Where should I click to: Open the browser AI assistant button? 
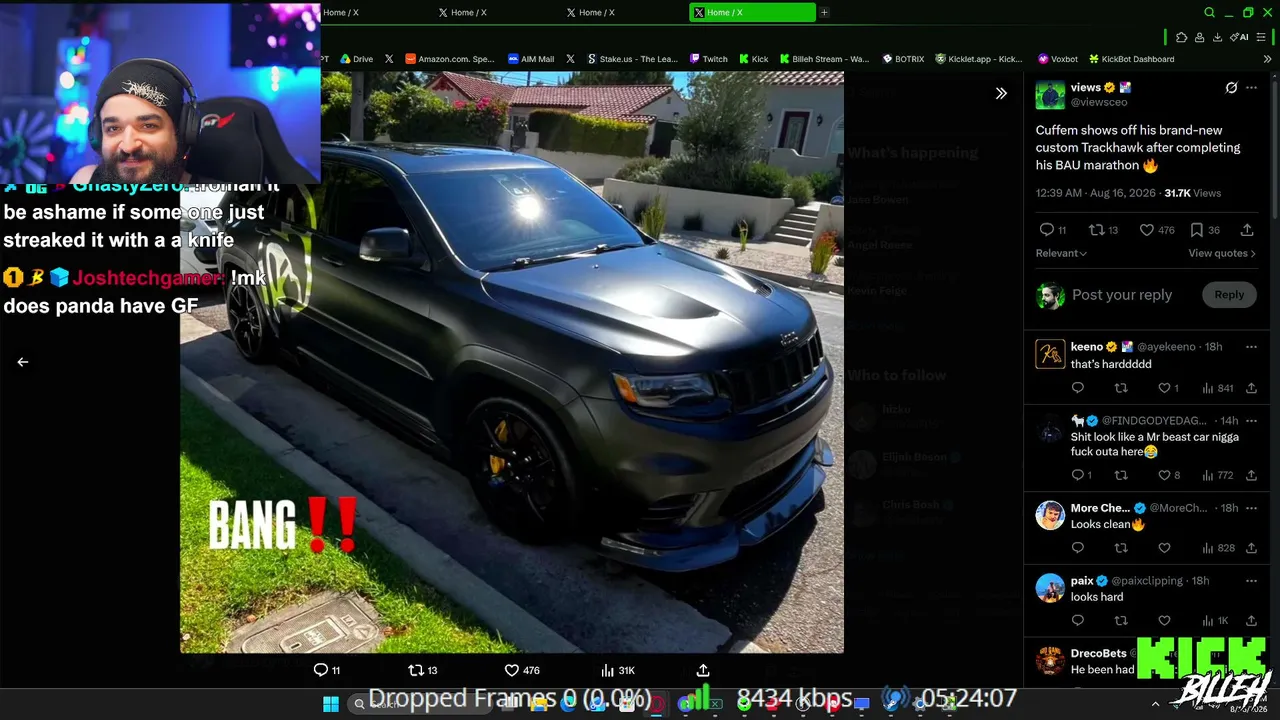[x=1241, y=37]
